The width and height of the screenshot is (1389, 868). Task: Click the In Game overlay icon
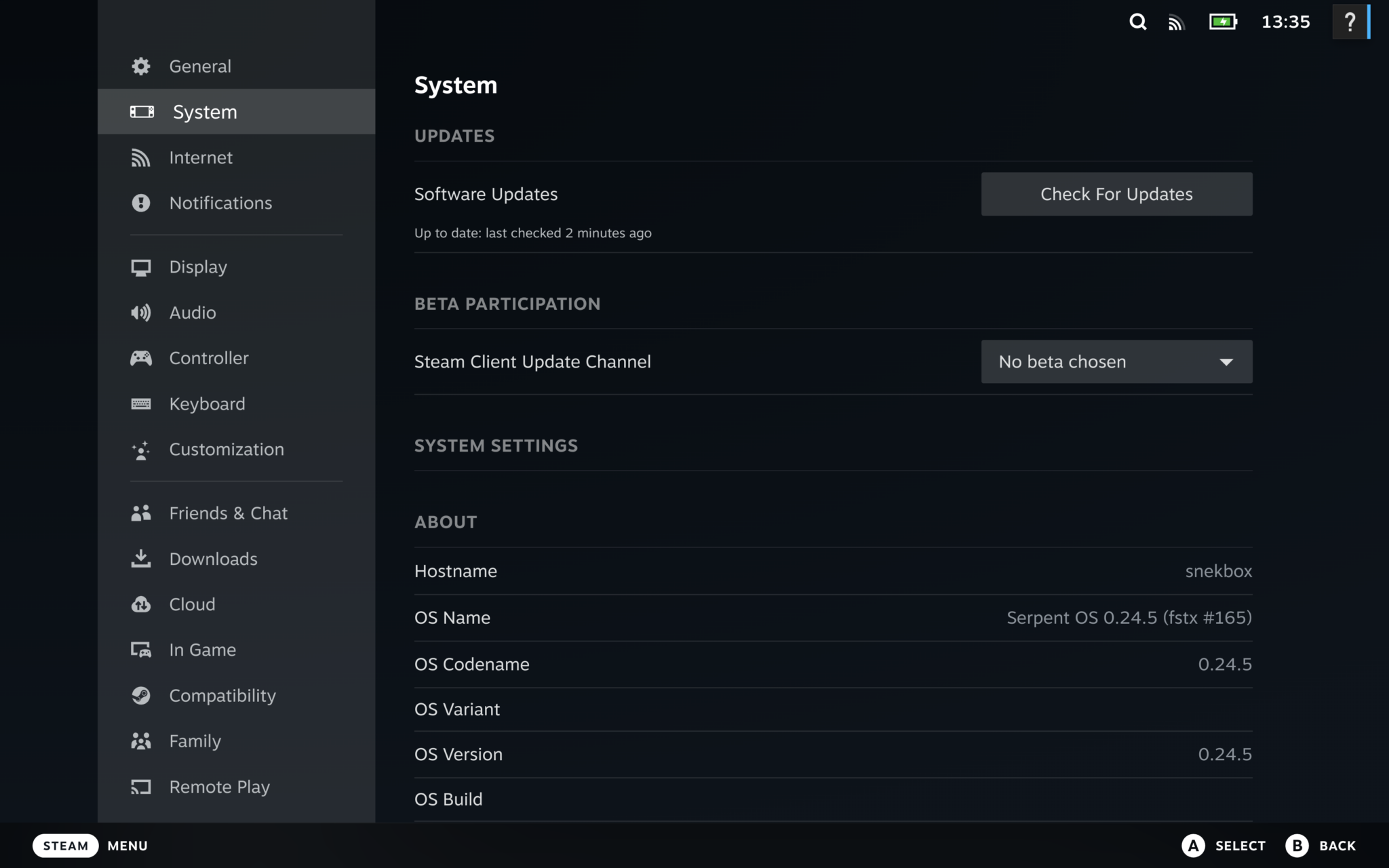(x=141, y=649)
